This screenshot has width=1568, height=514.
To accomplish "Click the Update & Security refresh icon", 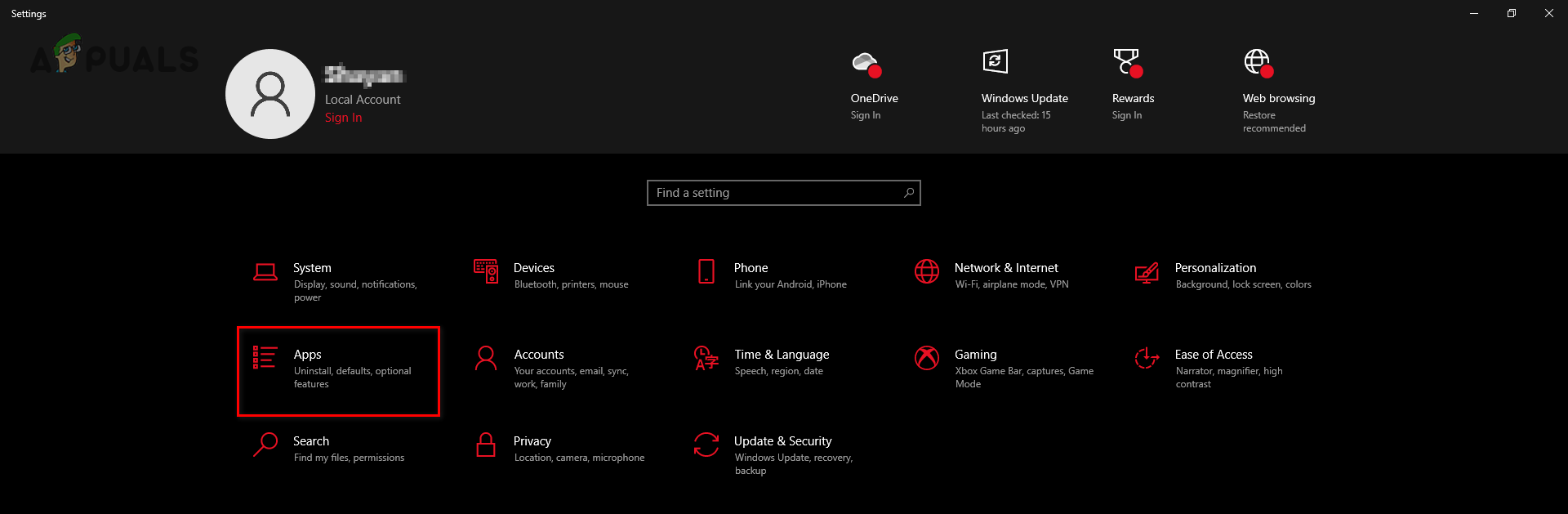I will coord(706,445).
